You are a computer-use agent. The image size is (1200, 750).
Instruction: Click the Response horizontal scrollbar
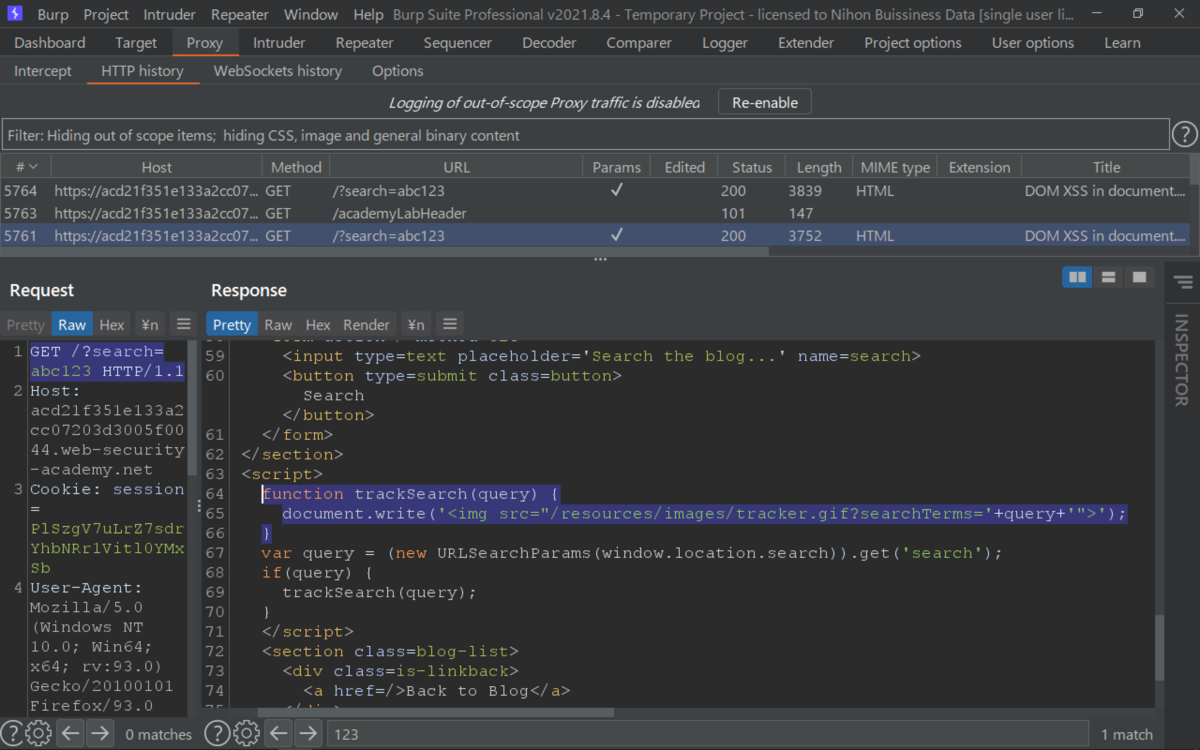point(435,713)
